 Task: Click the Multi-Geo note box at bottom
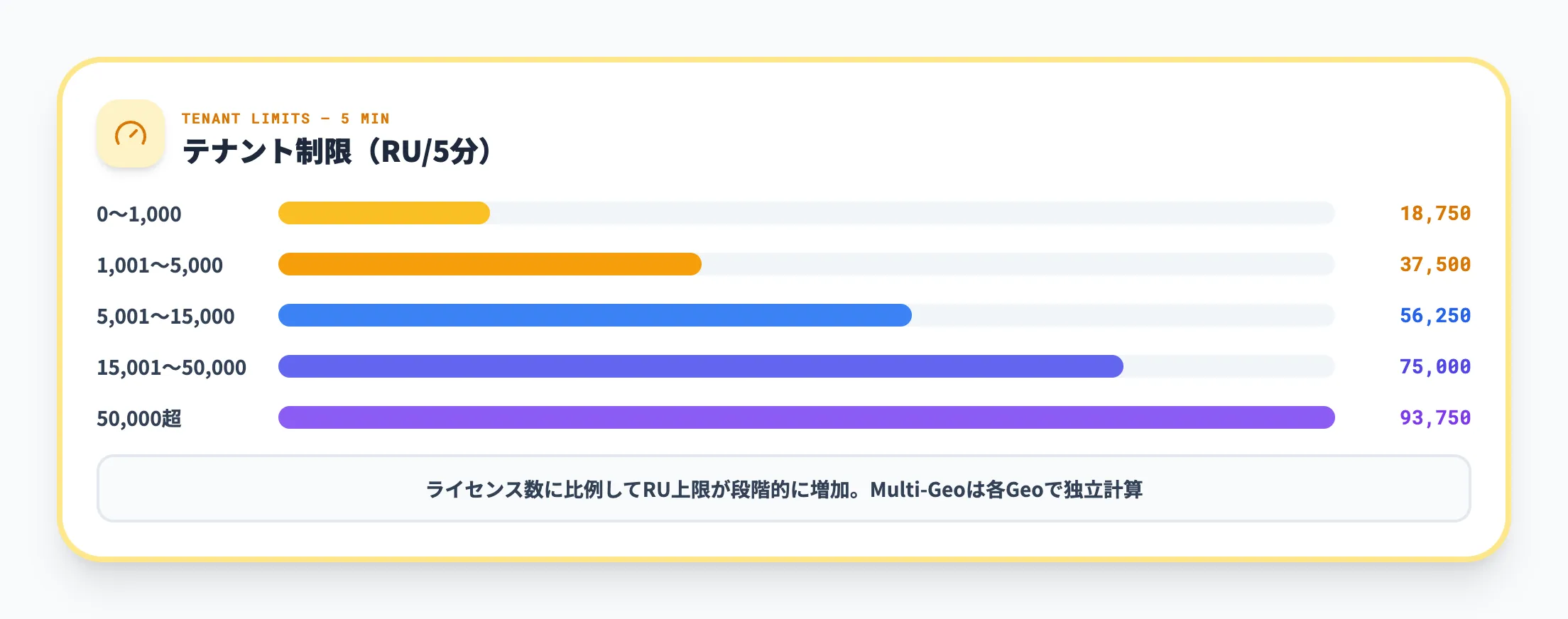coord(783,489)
